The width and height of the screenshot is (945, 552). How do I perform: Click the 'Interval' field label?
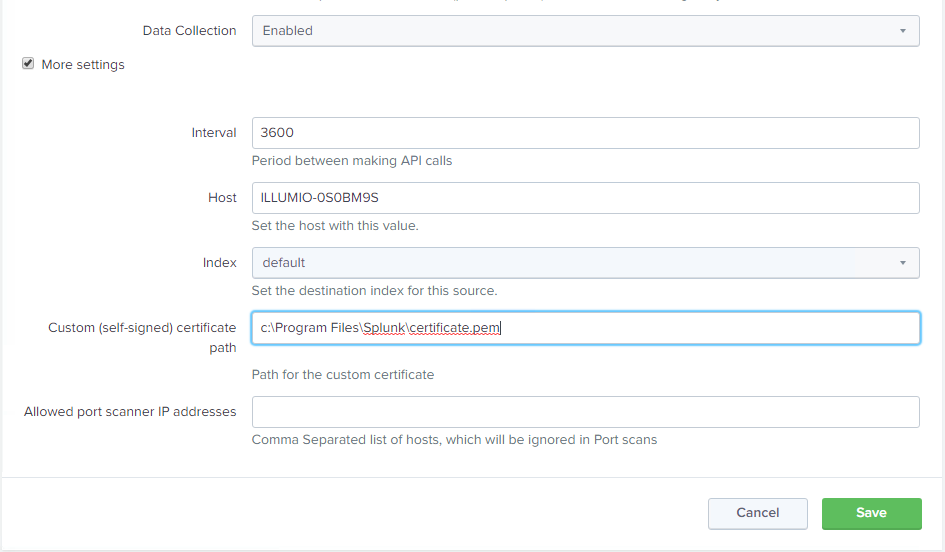pos(214,133)
